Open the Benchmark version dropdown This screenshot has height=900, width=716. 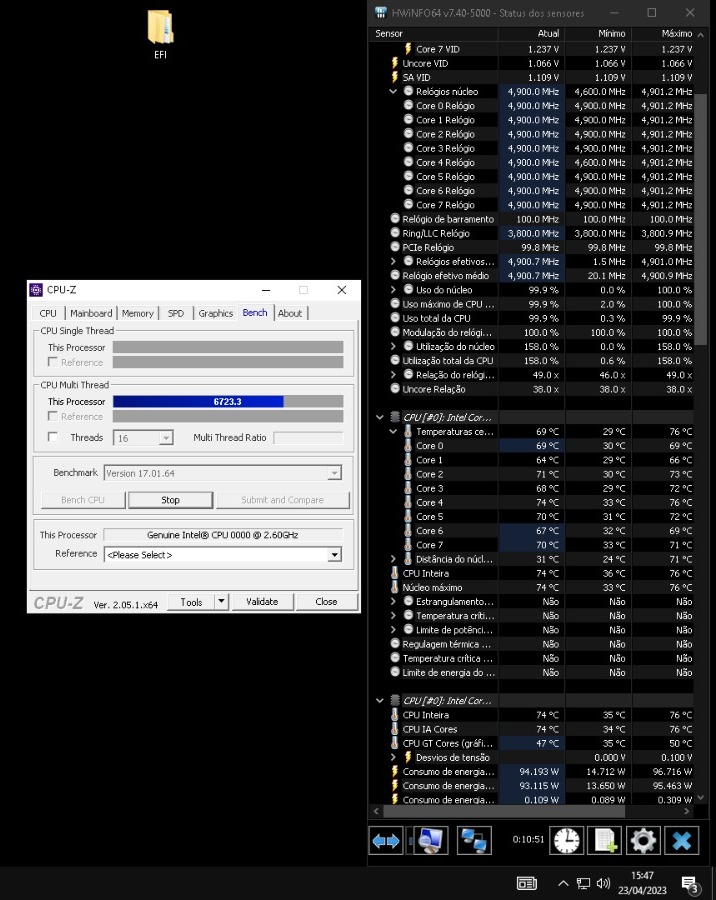334,473
